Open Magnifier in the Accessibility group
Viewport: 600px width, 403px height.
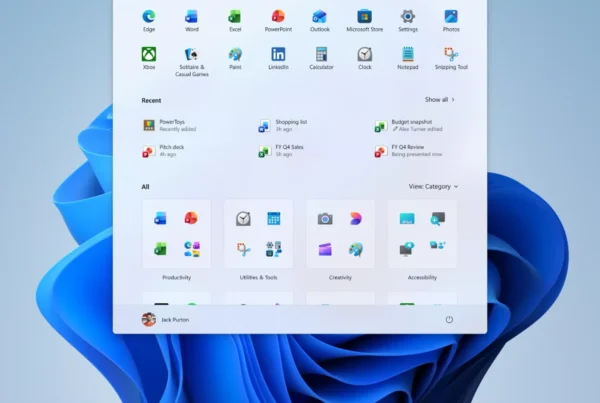tap(437, 219)
